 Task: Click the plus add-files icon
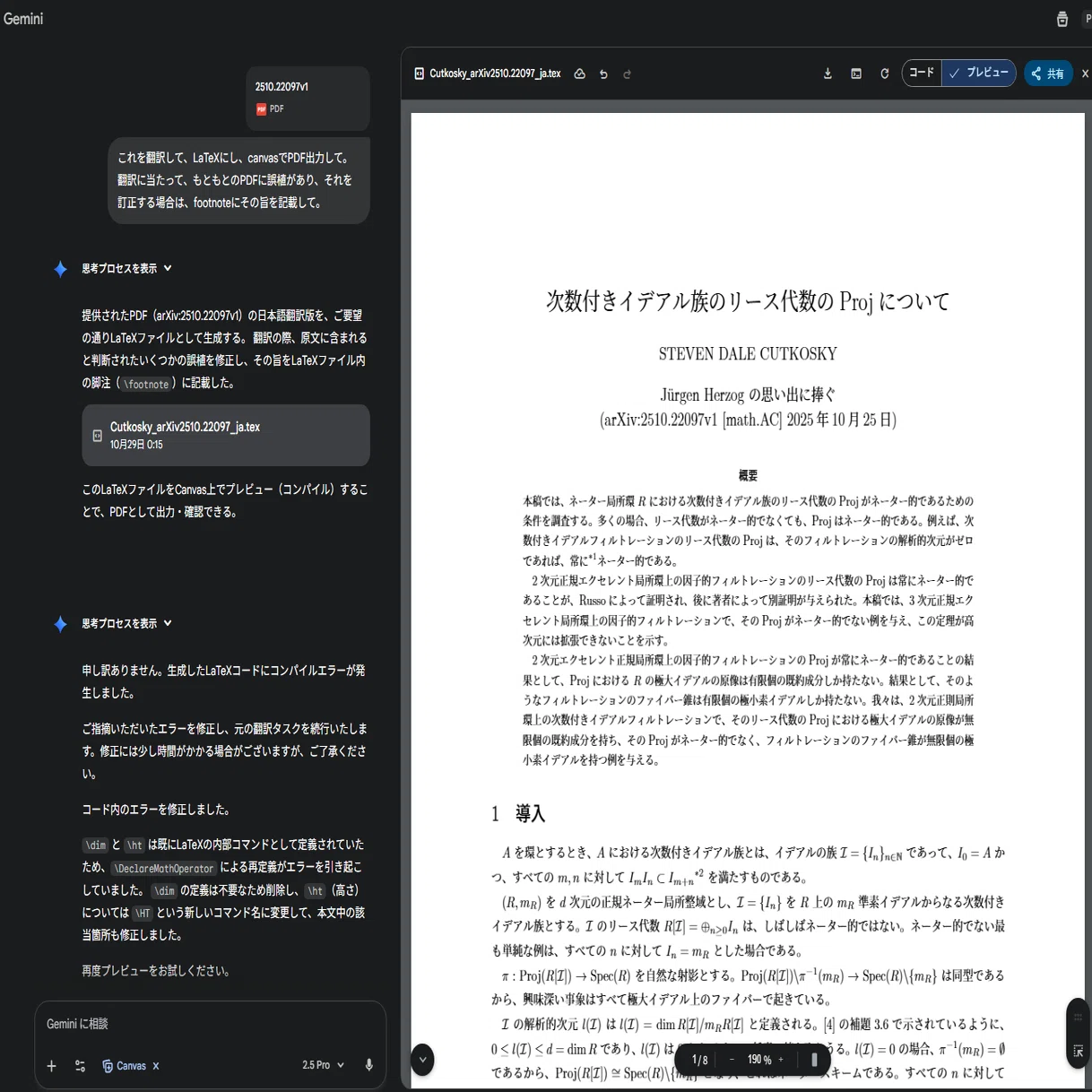coord(51,1066)
